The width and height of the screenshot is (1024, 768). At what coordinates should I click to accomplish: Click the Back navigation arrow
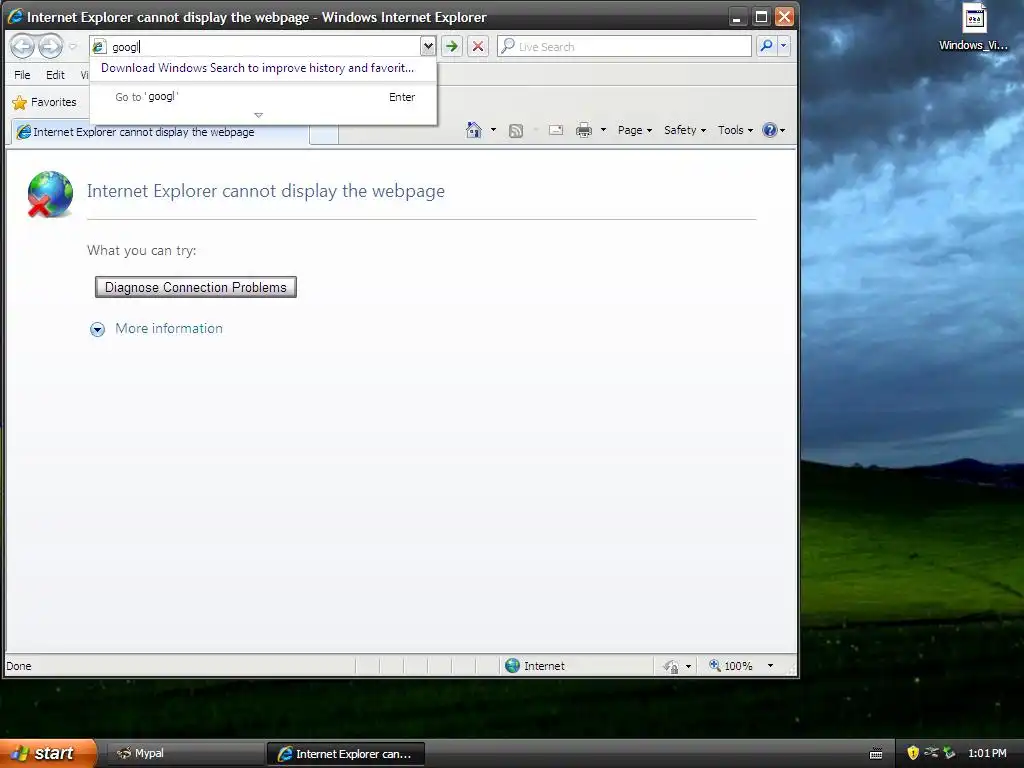click(x=22, y=46)
